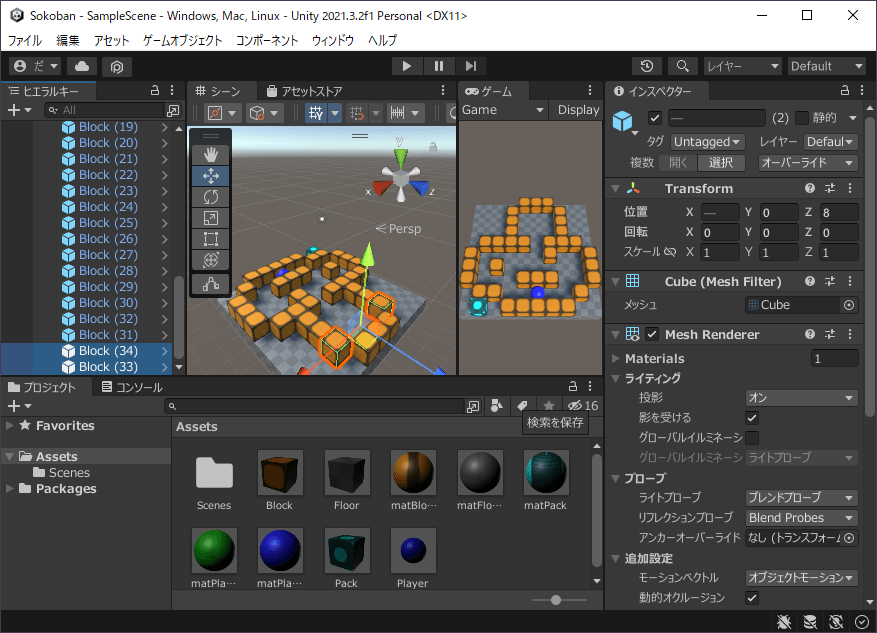Select the Hand view tool
The height and width of the screenshot is (633, 877).
[x=211, y=155]
